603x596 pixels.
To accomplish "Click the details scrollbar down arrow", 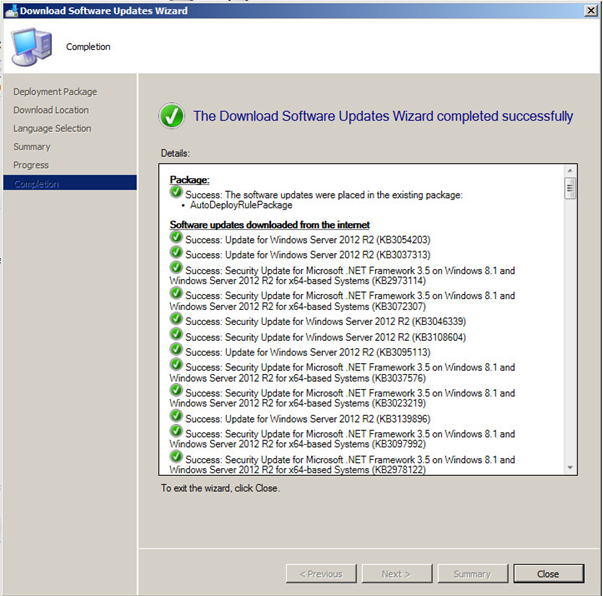I will click(570, 468).
